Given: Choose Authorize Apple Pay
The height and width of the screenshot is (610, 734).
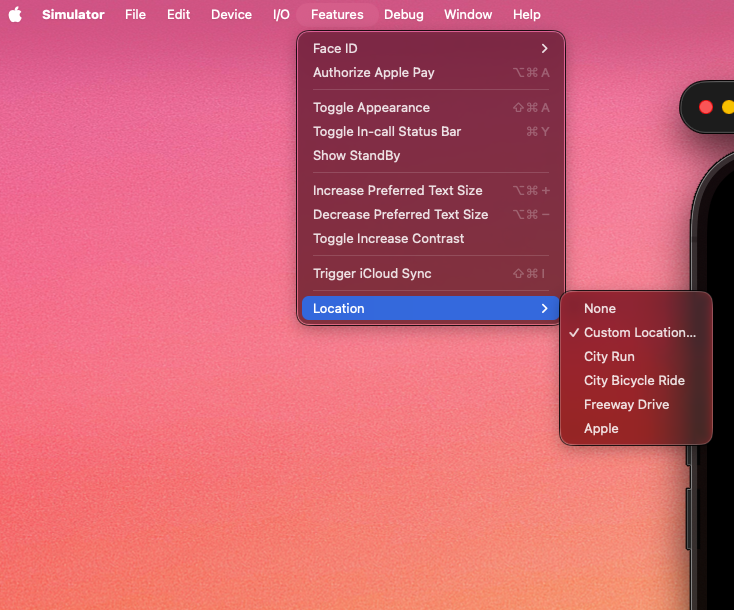Looking at the screenshot, I should pos(431,73).
